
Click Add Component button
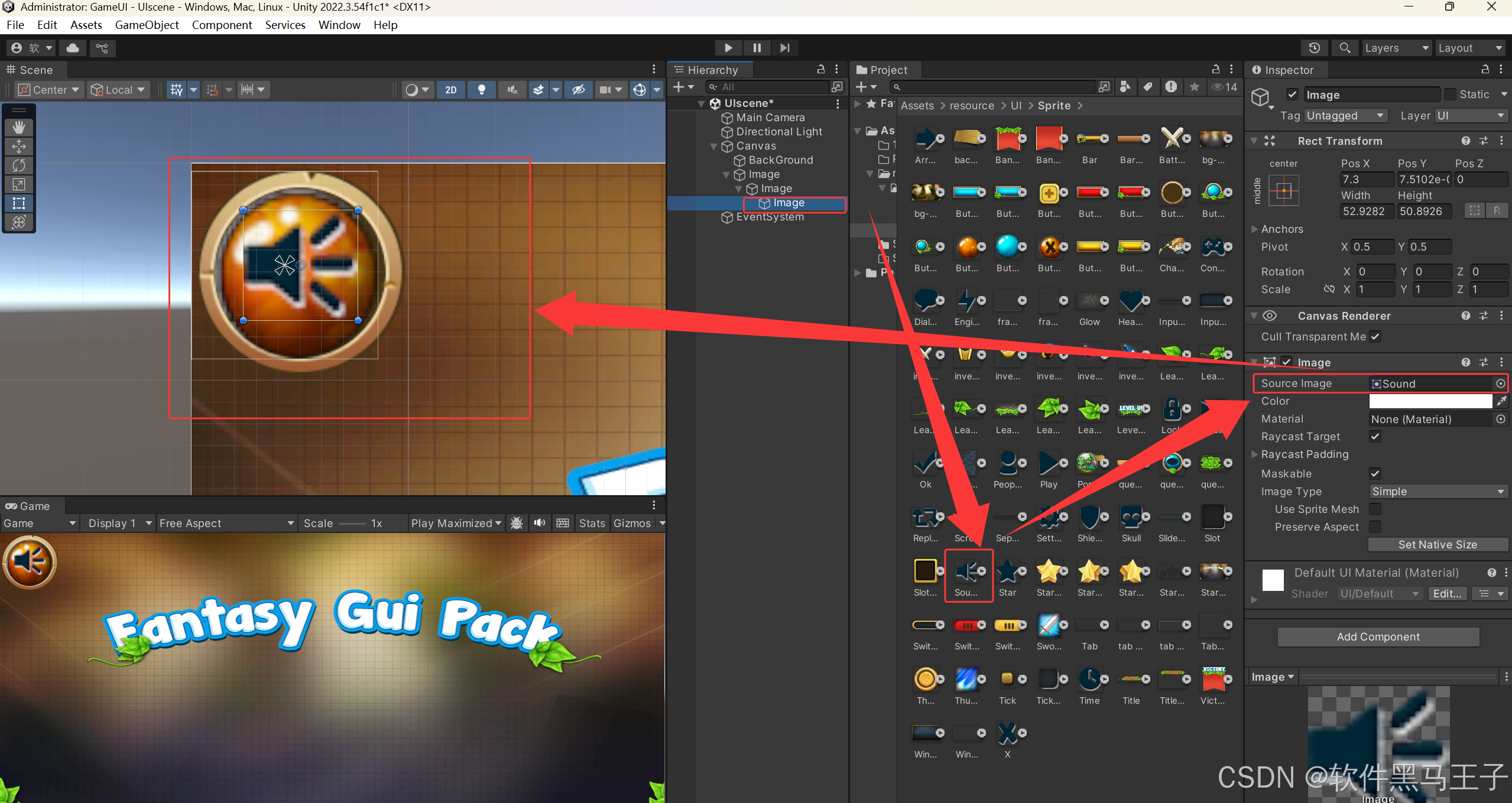point(1378,636)
